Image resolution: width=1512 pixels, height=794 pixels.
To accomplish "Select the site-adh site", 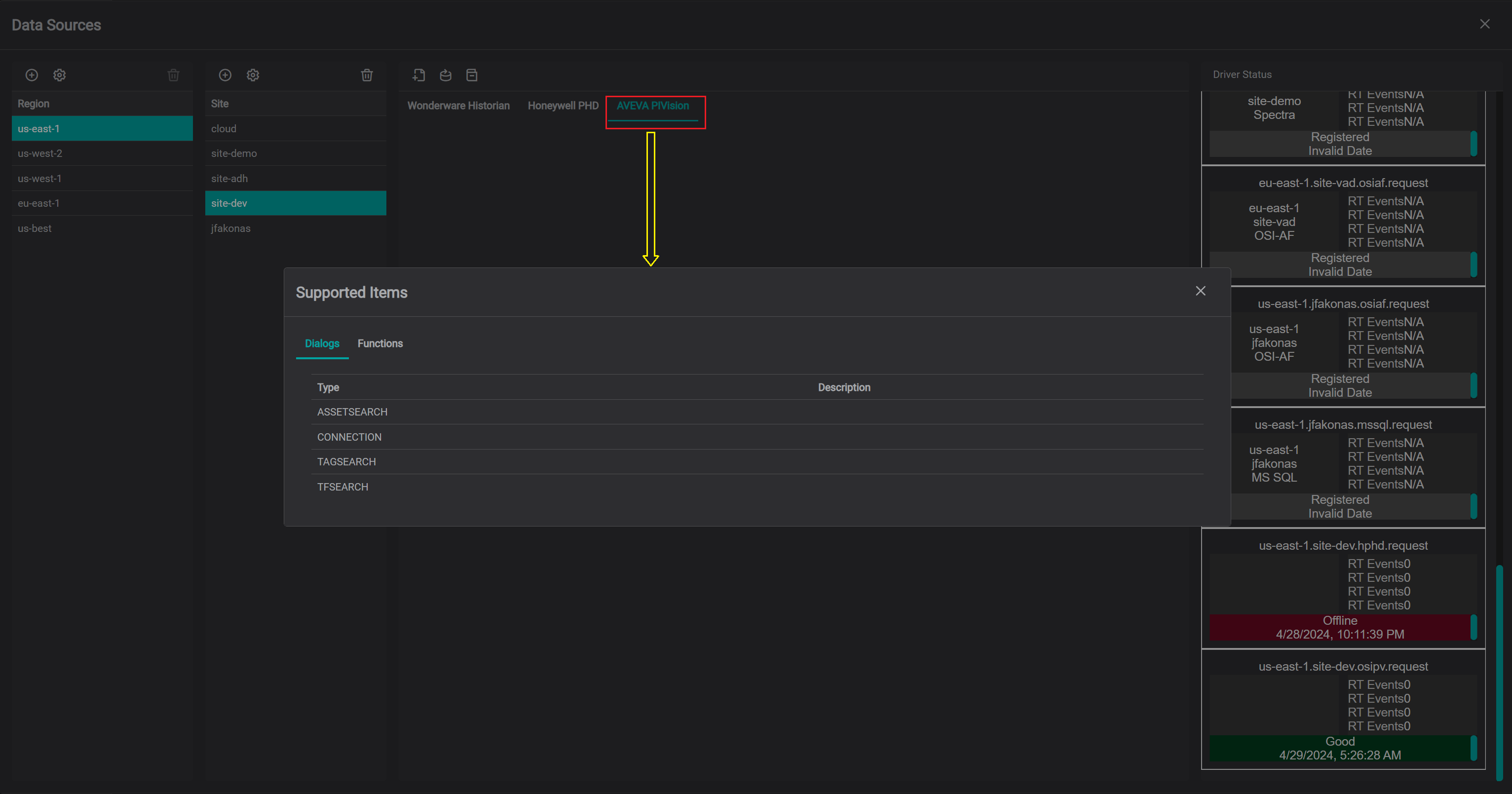I will tap(296, 179).
